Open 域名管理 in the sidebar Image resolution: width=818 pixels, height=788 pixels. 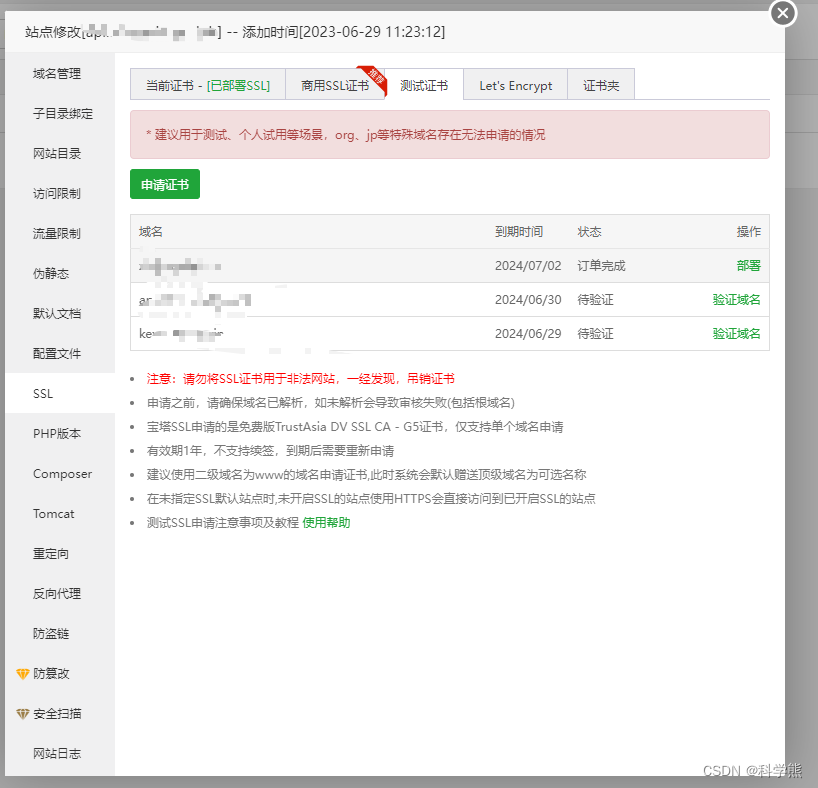(57, 74)
